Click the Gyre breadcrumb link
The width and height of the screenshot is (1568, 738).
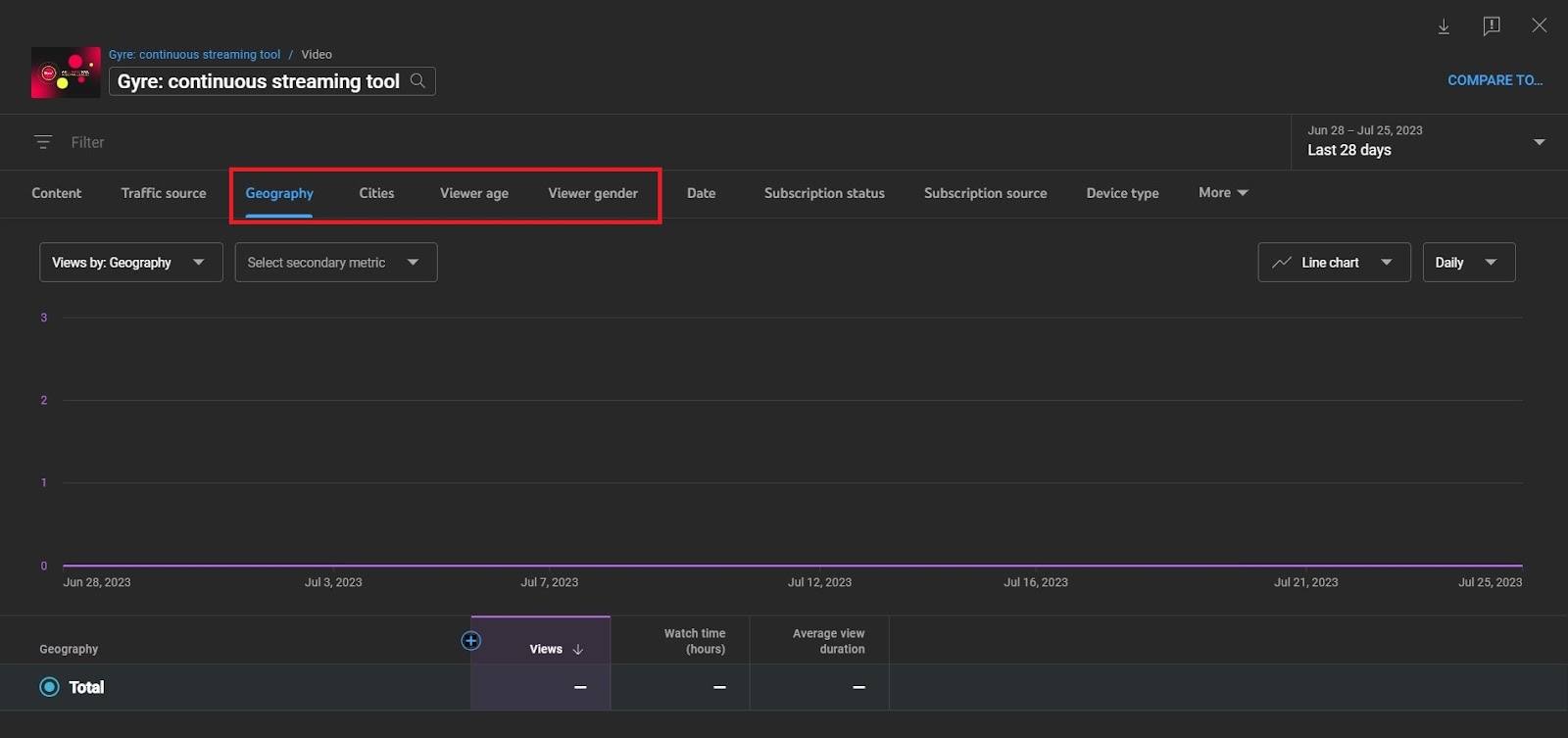click(x=194, y=55)
